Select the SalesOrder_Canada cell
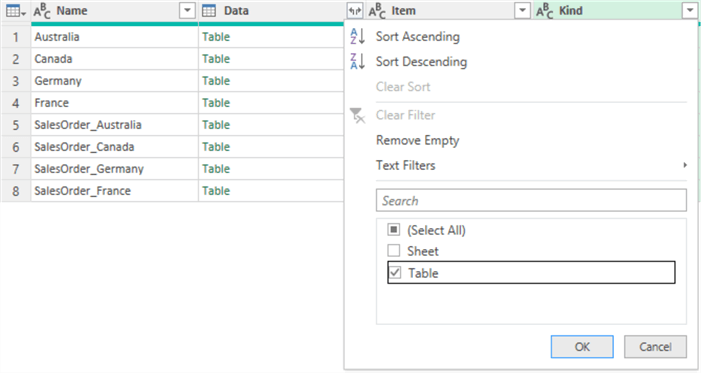Image resolution: width=701 pixels, height=373 pixels. 115,147
